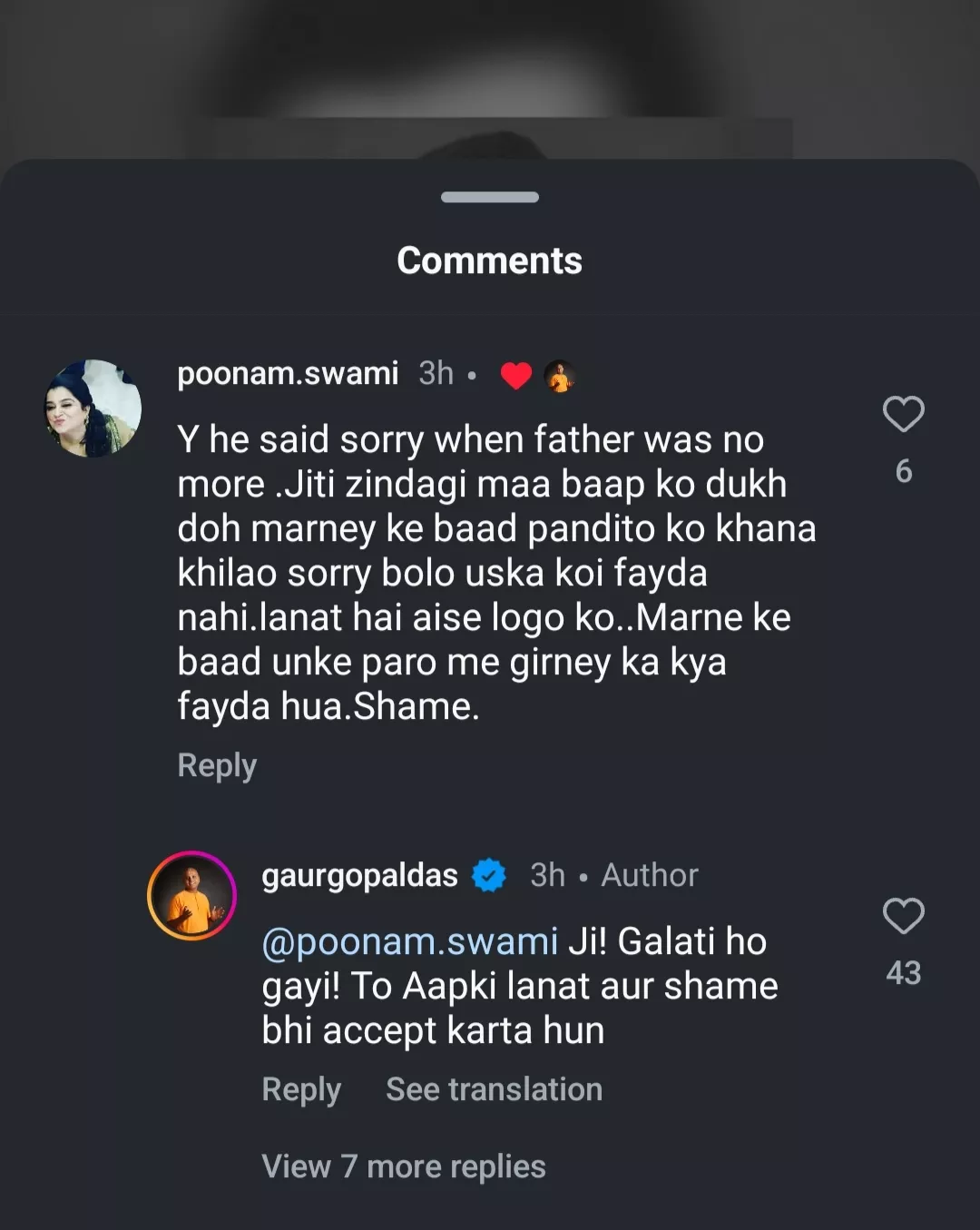
Task: Click the drag handle above Comments
Action: pos(489,194)
